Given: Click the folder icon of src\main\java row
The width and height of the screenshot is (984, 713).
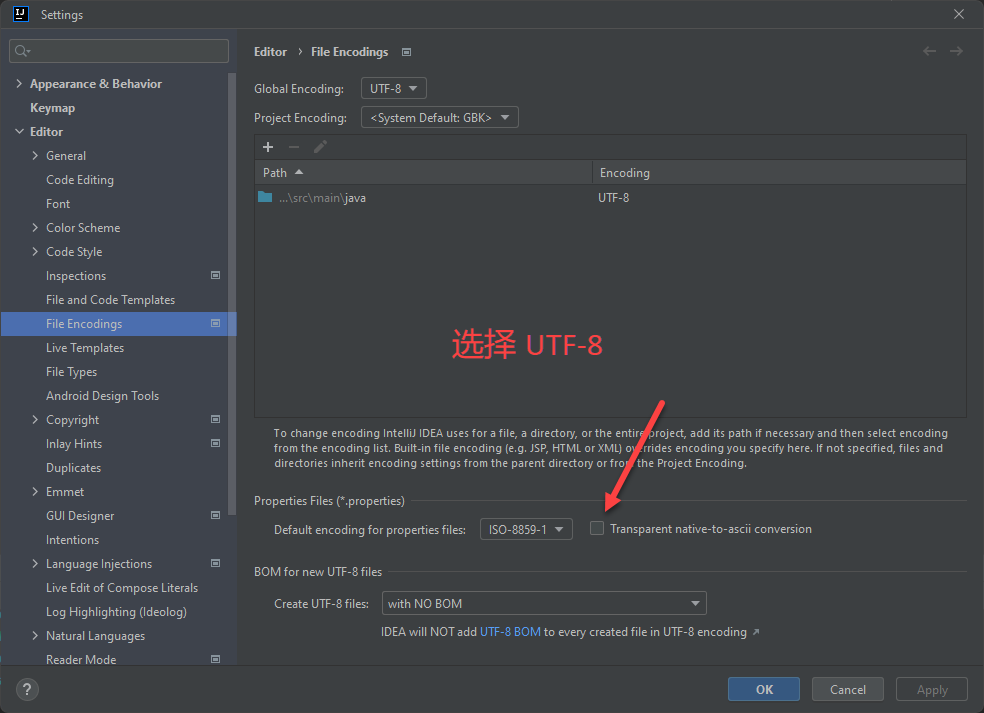Looking at the screenshot, I should point(265,197).
